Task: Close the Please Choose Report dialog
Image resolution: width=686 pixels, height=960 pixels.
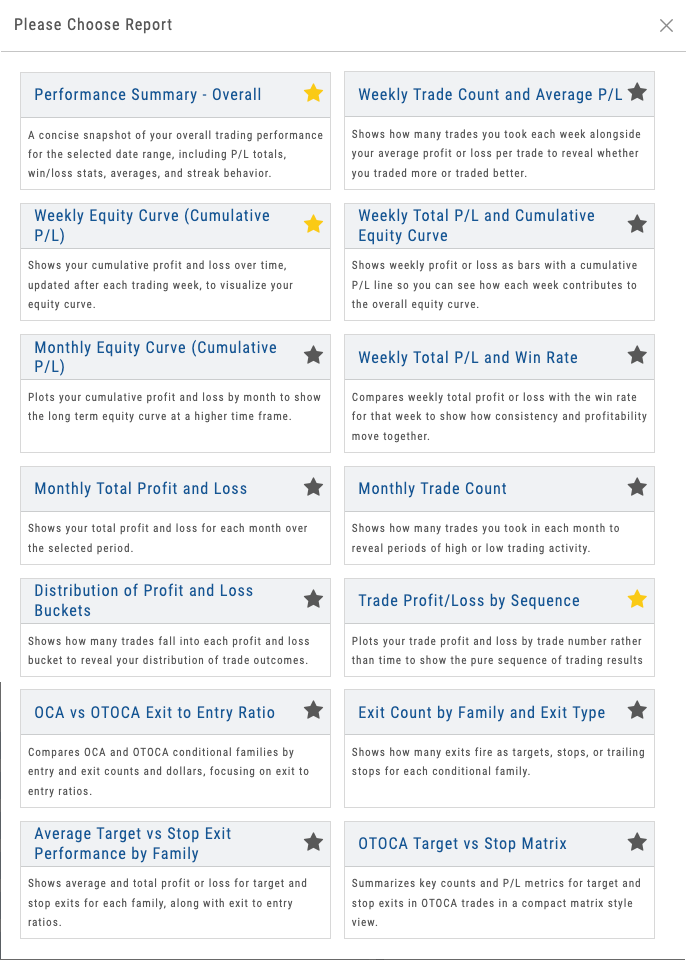Action: (666, 25)
